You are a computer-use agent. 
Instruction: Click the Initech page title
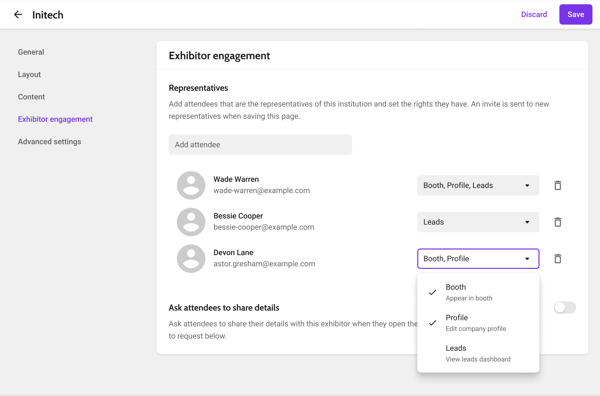pyautogui.click(x=48, y=15)
